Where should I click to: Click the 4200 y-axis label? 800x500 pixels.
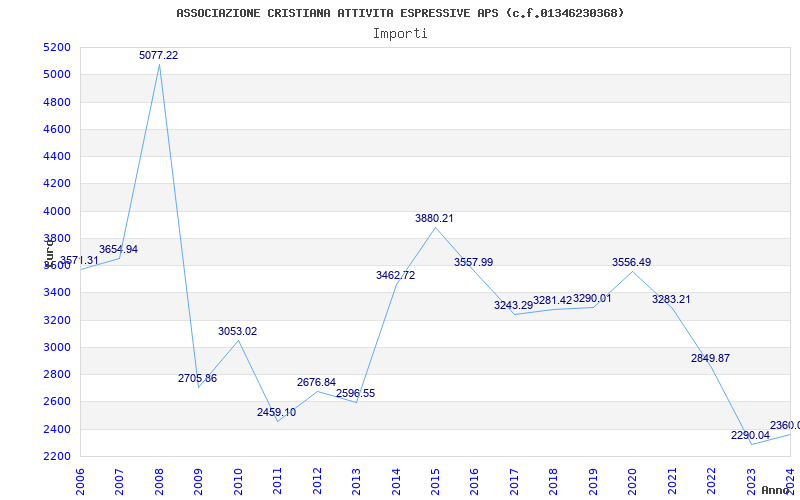[x=57, y=184]
